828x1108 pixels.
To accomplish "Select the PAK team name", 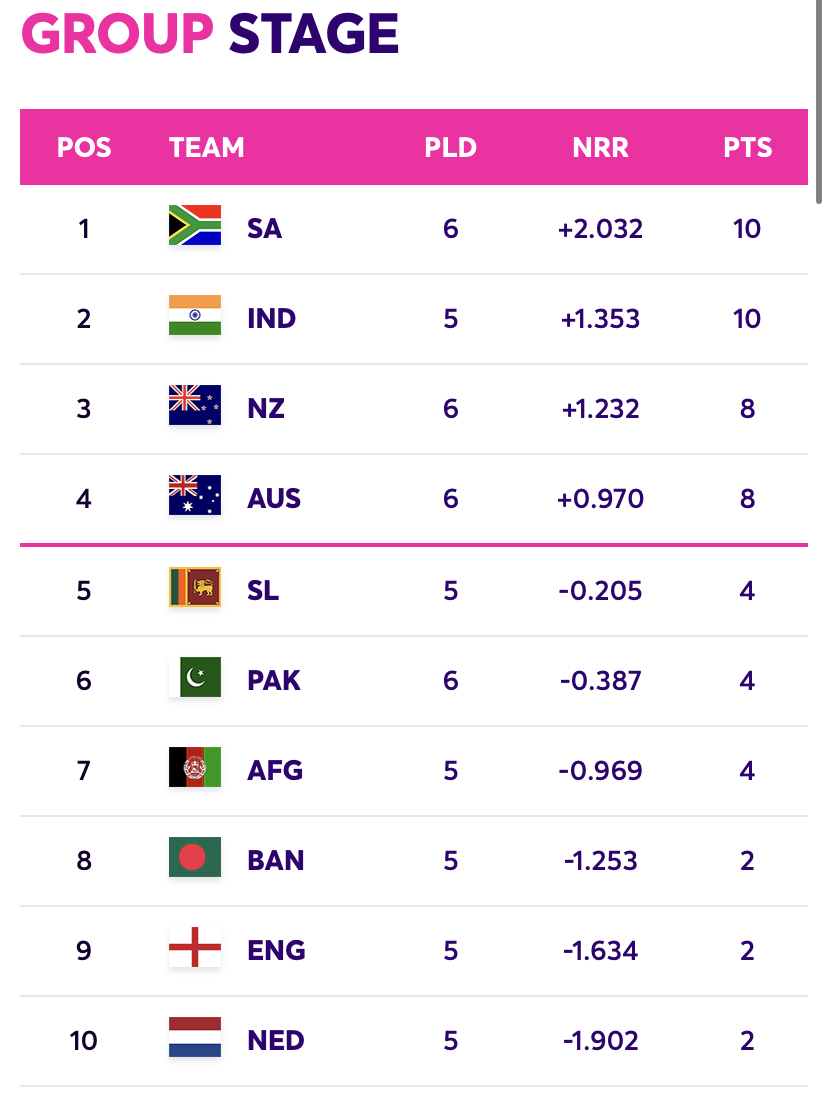I will coord(274,680).
